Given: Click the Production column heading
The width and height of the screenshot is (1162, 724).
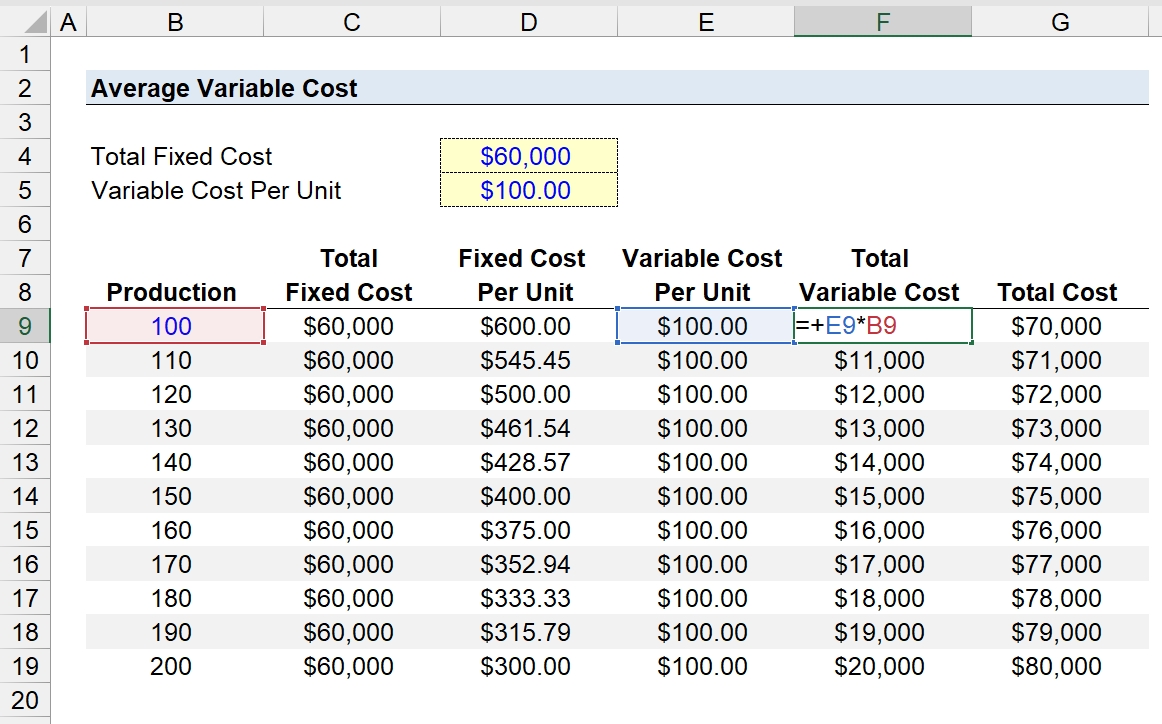Looking at the screenshot, I should 171,292.
